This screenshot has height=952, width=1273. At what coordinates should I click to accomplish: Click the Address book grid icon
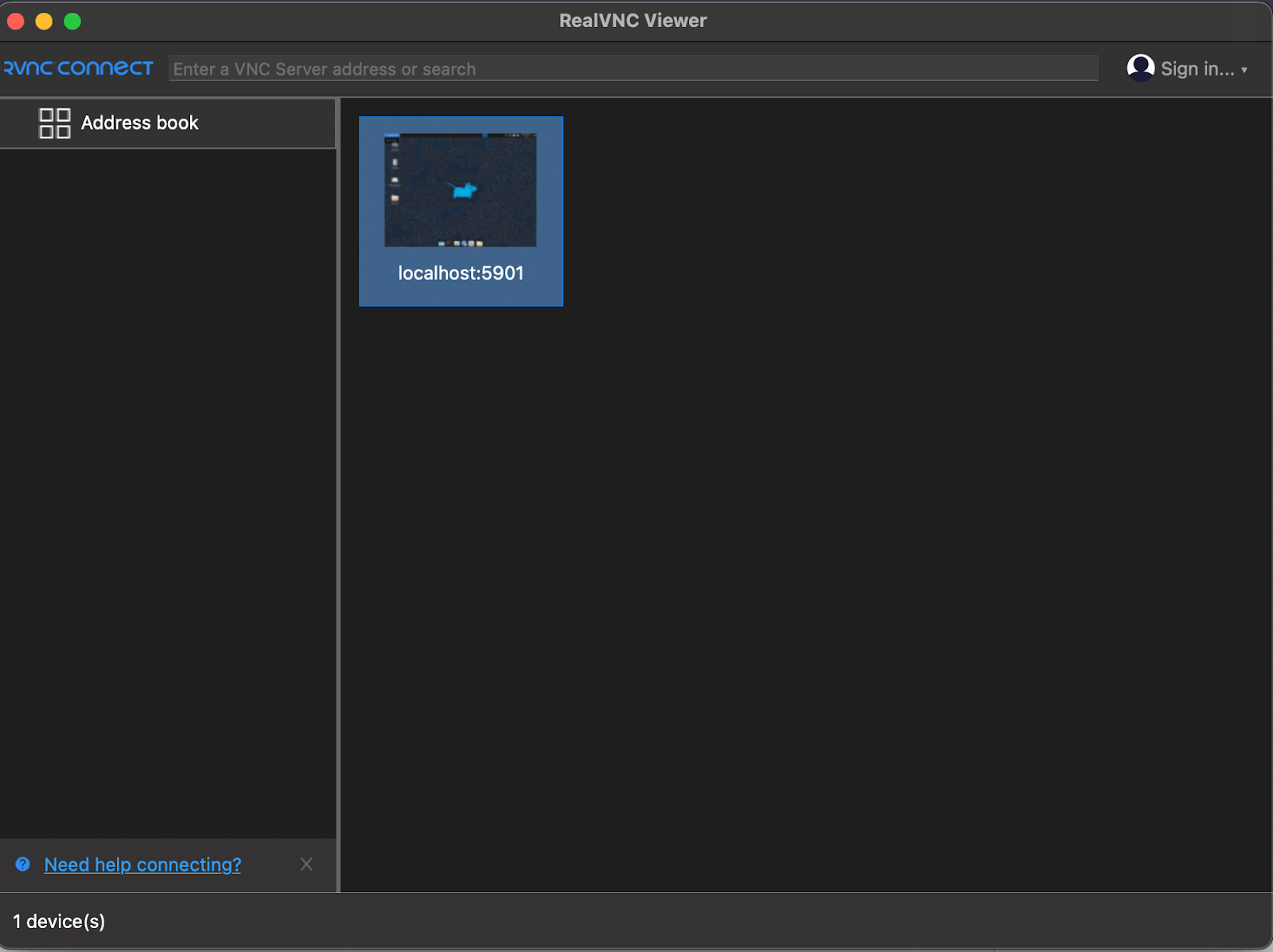tap(55, 123)
